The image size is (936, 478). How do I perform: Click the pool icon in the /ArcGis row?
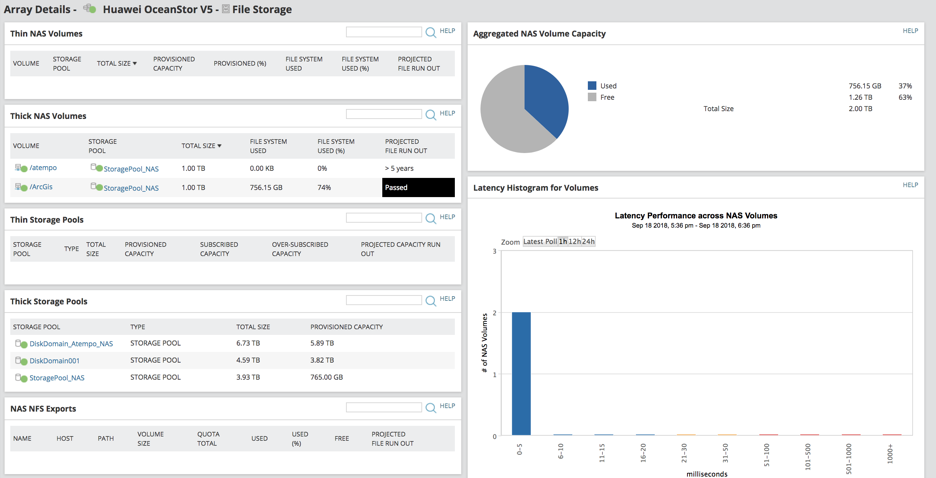[x=96, y=187]
